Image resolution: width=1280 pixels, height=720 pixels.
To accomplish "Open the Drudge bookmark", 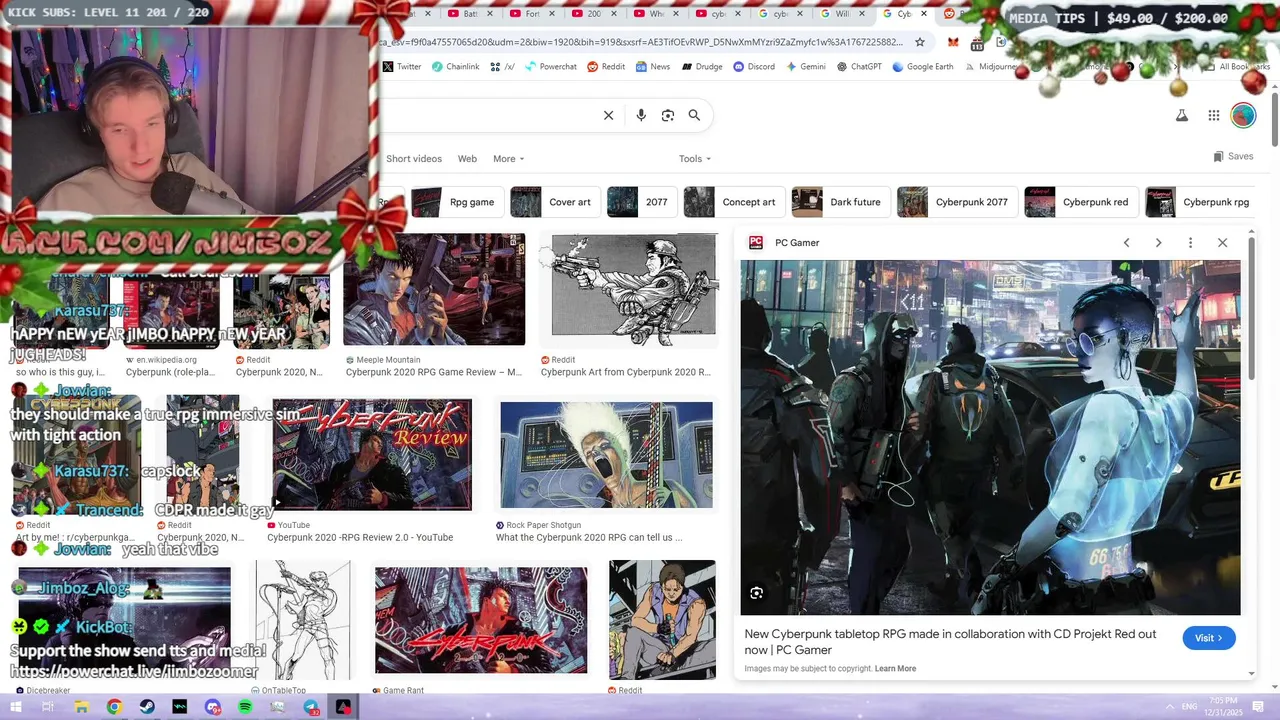I will [x=702, y=67].
